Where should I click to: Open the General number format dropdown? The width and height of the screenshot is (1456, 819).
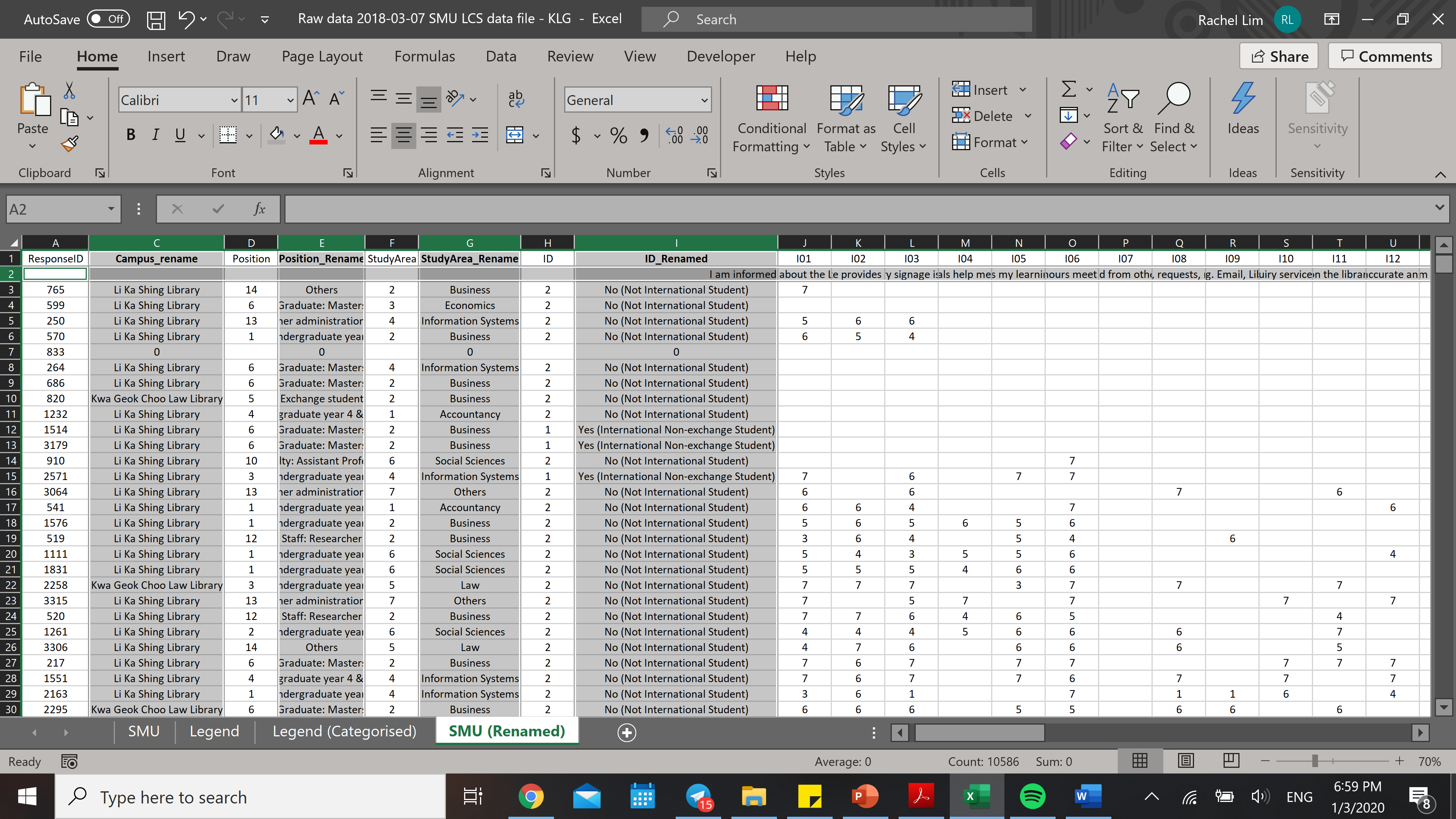point(704,100)
